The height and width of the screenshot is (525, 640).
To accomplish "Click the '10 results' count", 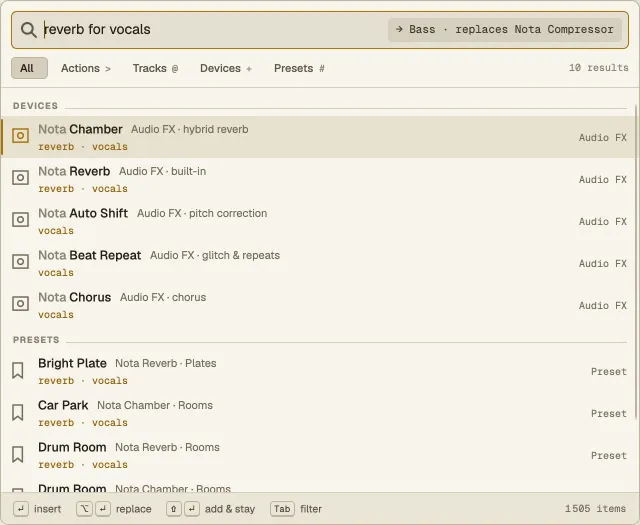I will coord(598,68).
